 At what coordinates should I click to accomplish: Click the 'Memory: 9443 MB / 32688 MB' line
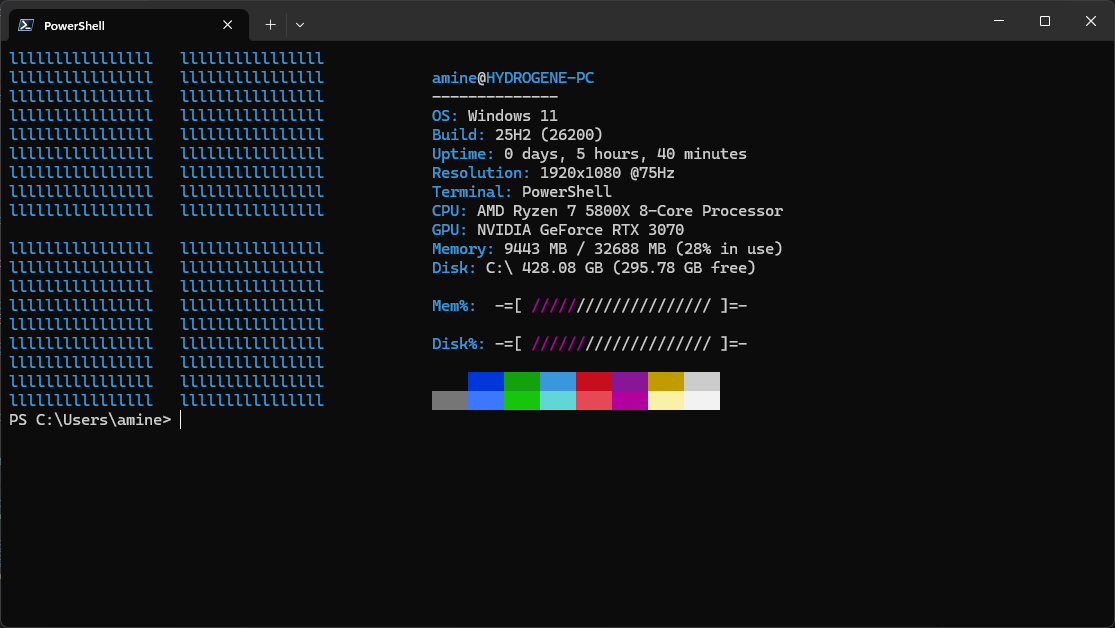(x=607, y=249)
